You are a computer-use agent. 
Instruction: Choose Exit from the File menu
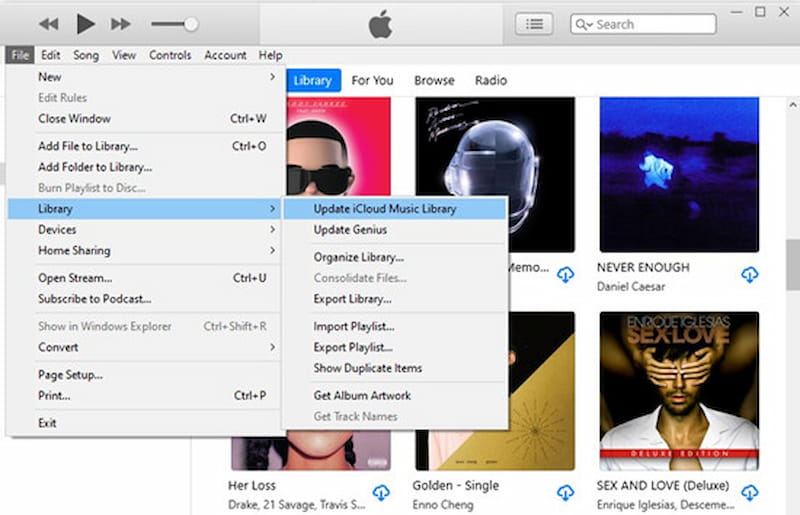(144, 423)
